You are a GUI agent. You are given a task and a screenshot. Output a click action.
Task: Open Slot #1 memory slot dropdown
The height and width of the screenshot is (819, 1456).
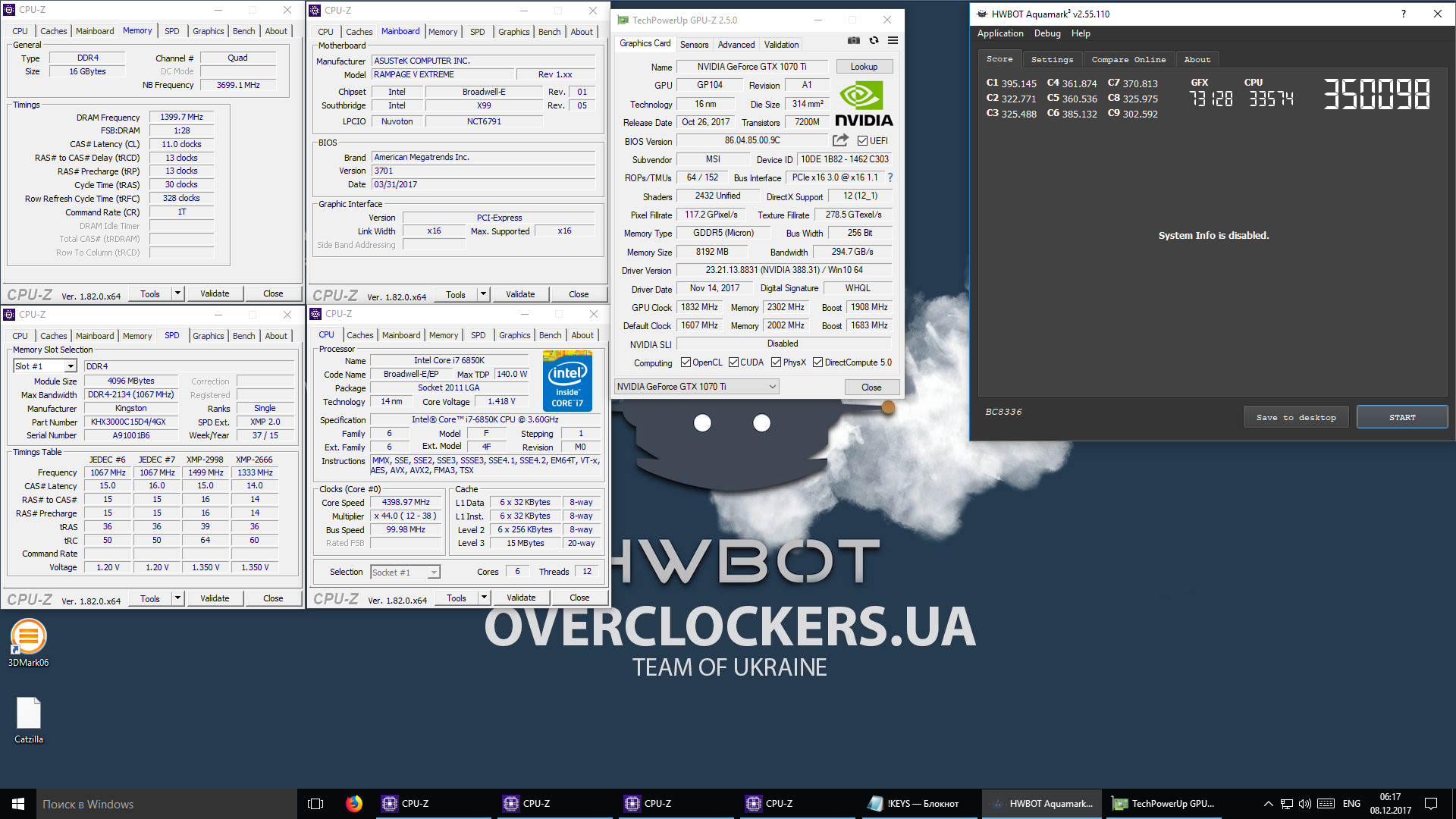point(71,366)
